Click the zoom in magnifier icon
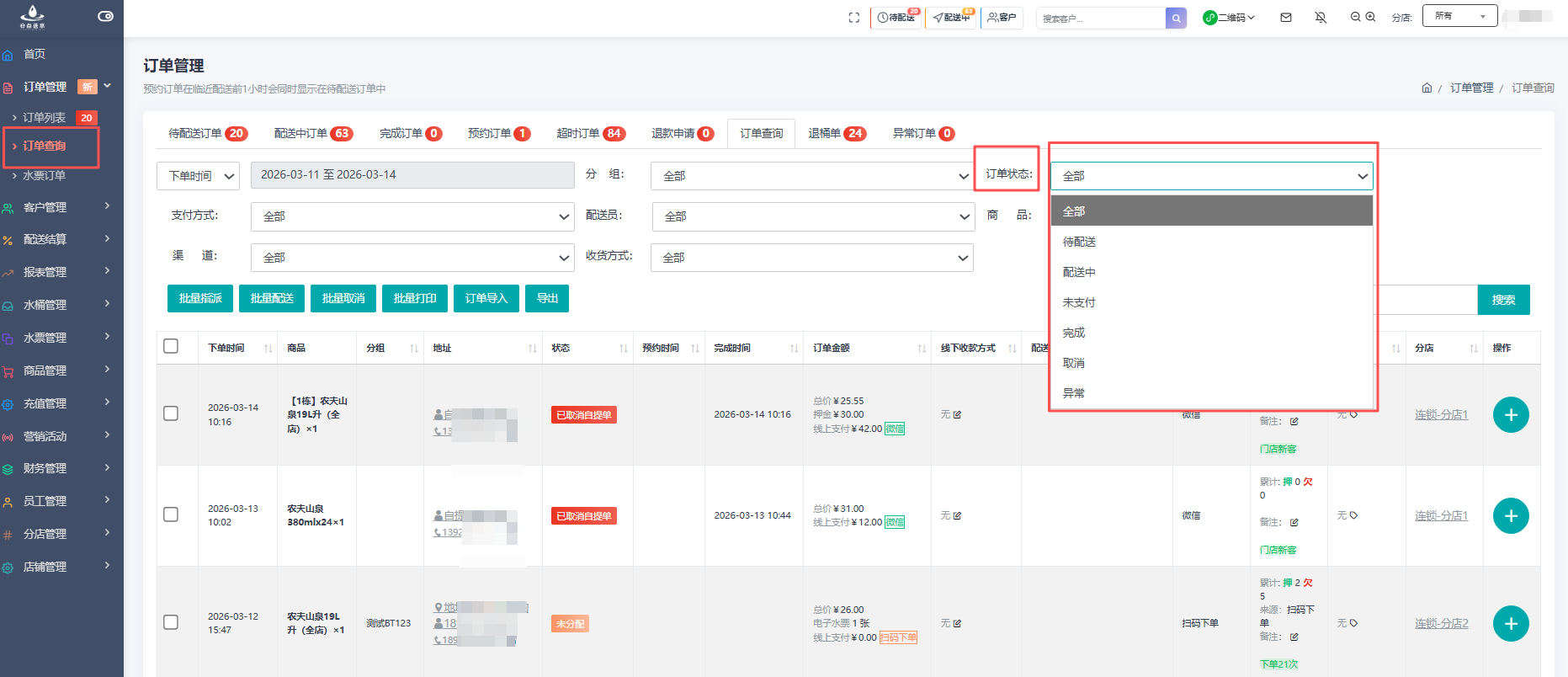 (x=1370, y=17)
